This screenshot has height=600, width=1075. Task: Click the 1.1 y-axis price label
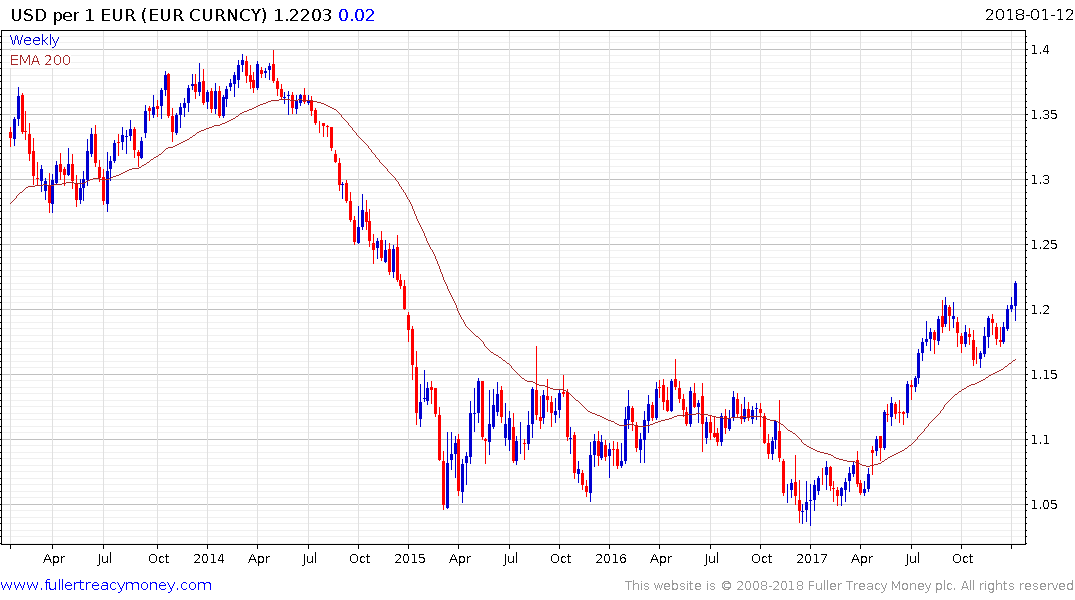(x=1040, y=440)
